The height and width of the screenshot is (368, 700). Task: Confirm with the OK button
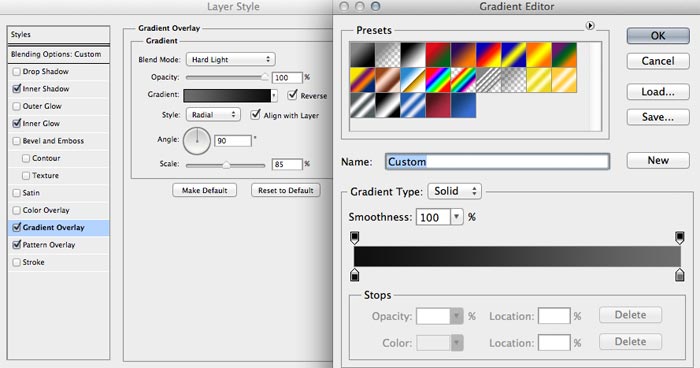point(658,36)
